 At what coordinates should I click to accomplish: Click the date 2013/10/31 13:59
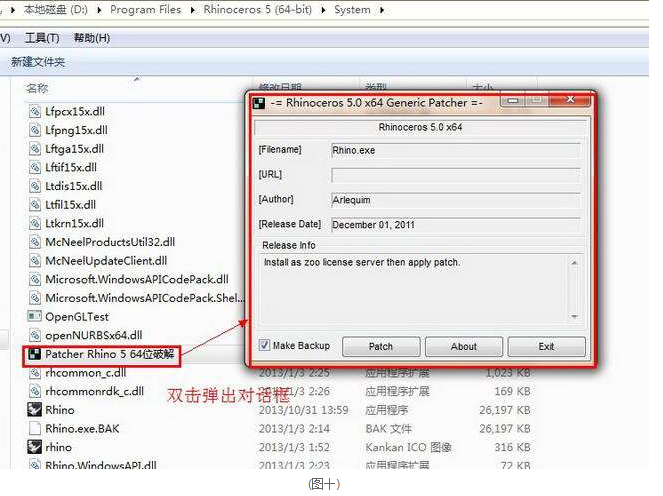[x=304, y=410]
